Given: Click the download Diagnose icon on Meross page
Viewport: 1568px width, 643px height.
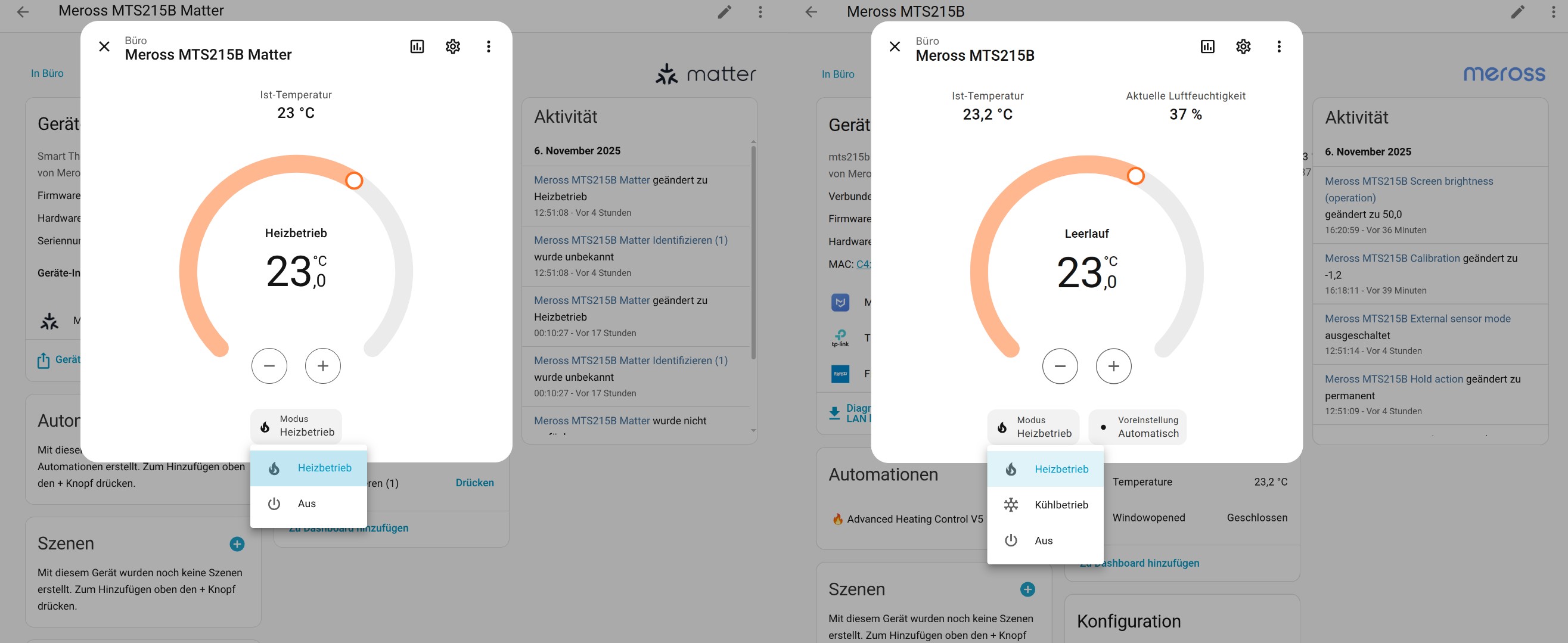Looking at the screenshot, I should pos(834,414).
